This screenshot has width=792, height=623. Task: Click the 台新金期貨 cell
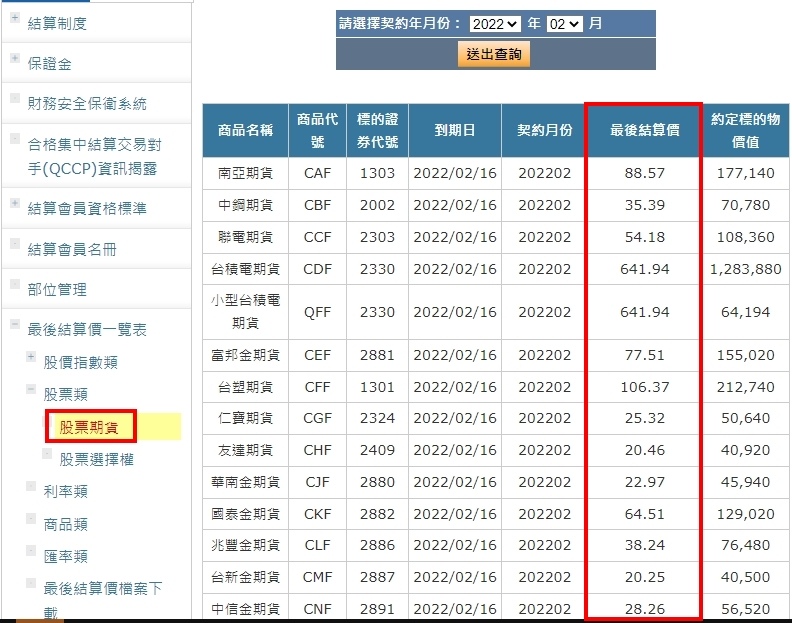[245, 577]
